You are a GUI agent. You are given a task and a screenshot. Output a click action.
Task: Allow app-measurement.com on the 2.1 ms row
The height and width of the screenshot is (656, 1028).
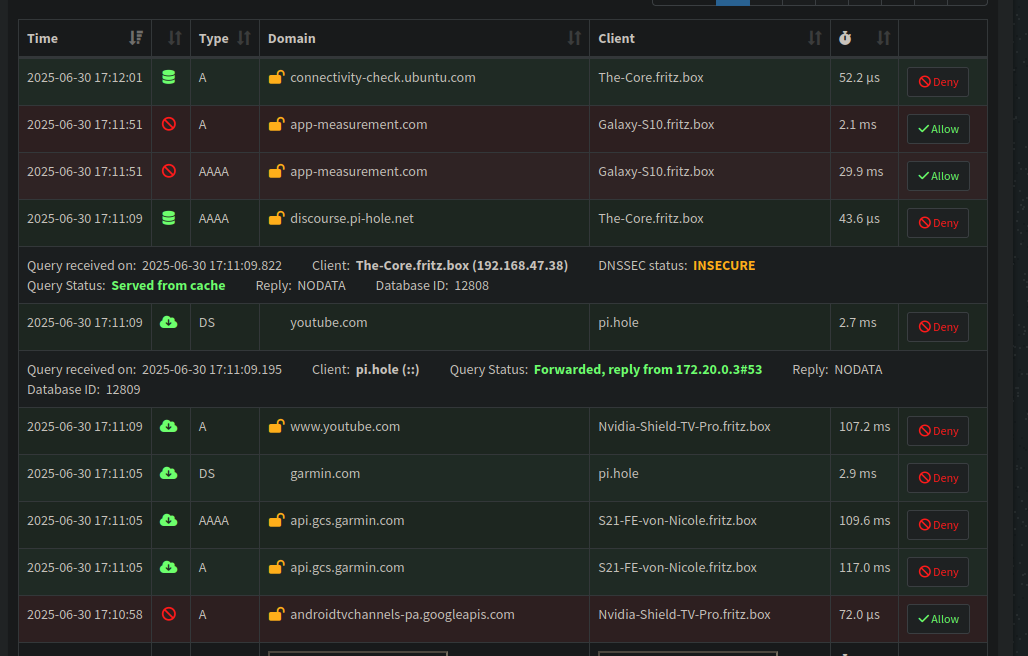point(938,129)
